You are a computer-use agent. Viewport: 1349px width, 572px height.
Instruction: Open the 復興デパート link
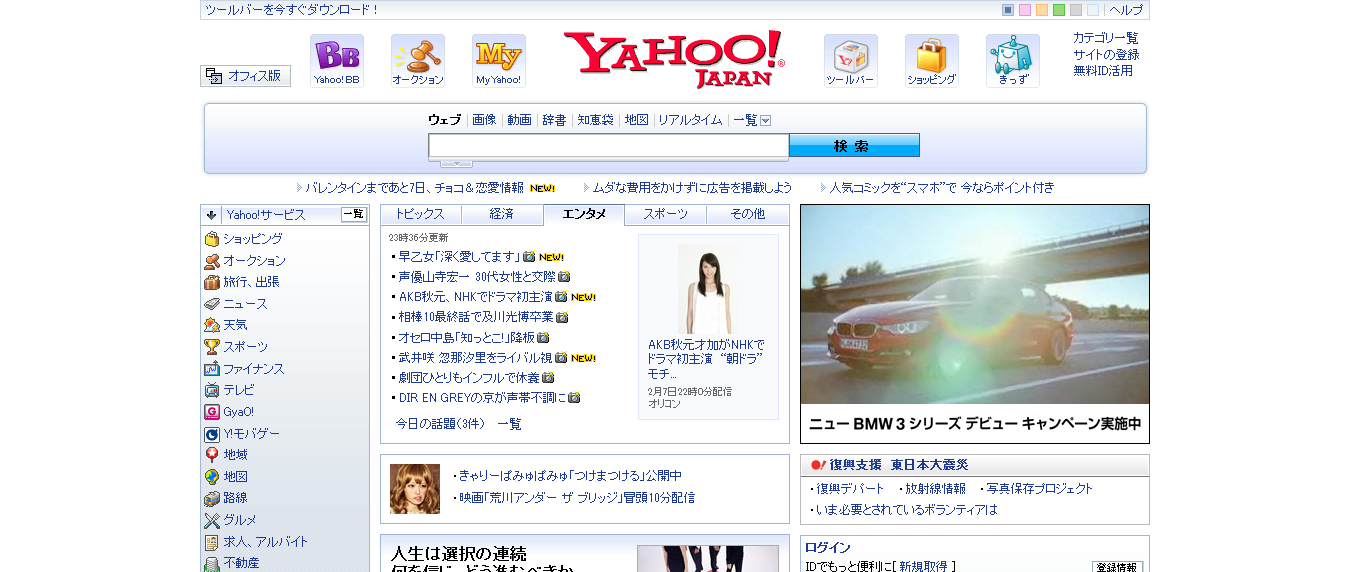point(850,489)
